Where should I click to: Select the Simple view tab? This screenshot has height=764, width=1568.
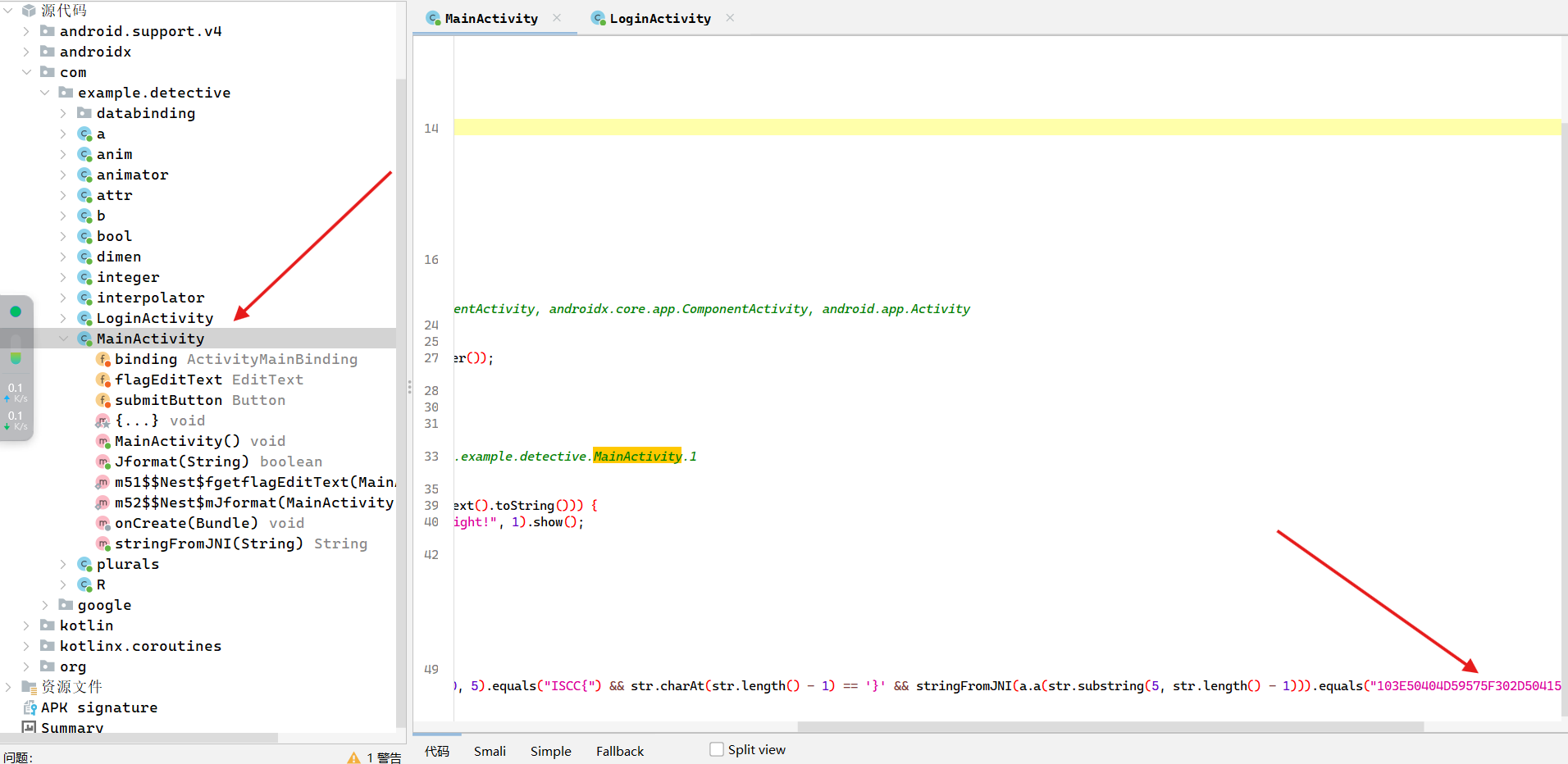coord(551,751)
